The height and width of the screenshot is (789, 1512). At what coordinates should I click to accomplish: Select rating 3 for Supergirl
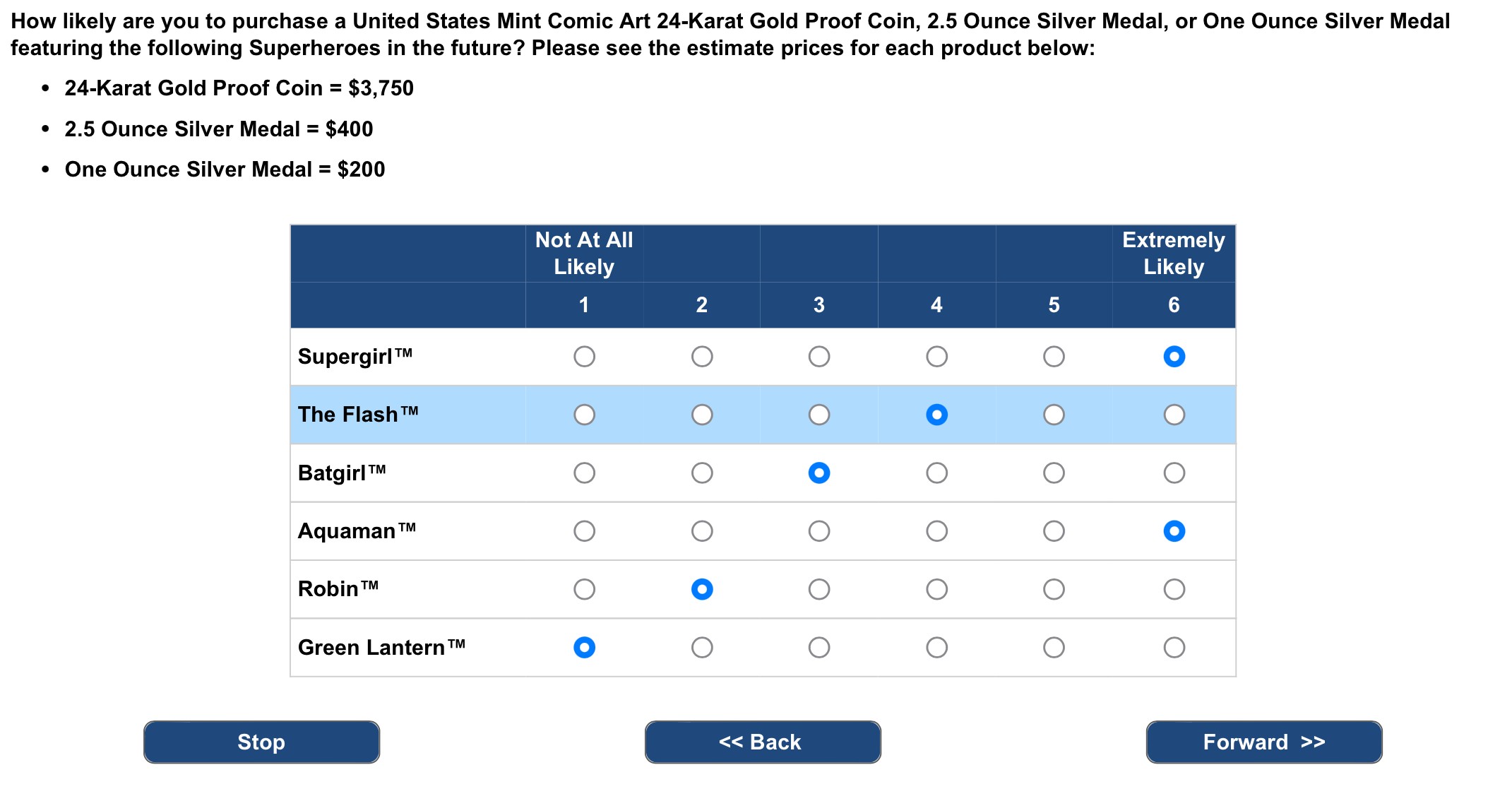[818, 357]
